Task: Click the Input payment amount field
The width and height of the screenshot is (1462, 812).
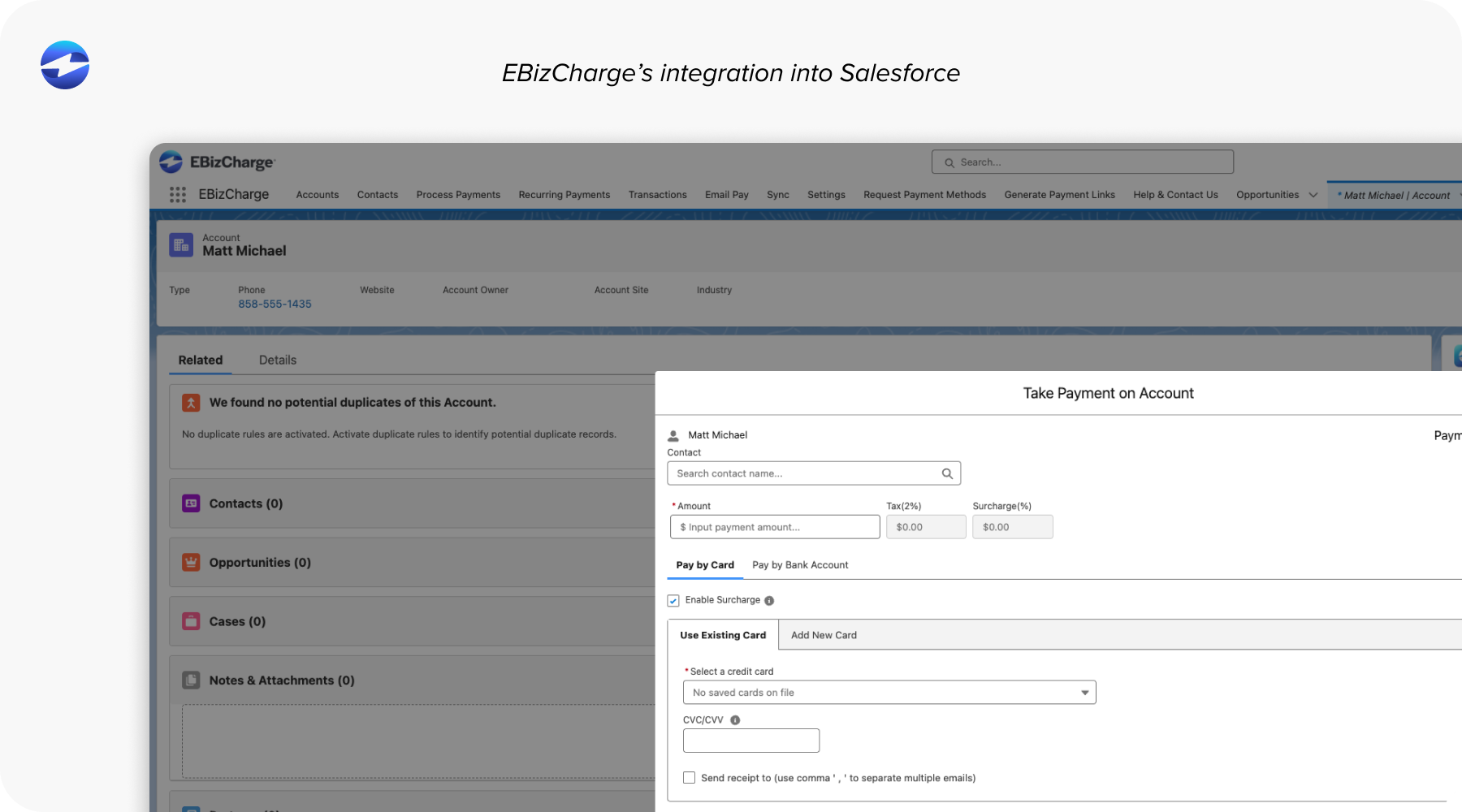Action: (773, 527)
